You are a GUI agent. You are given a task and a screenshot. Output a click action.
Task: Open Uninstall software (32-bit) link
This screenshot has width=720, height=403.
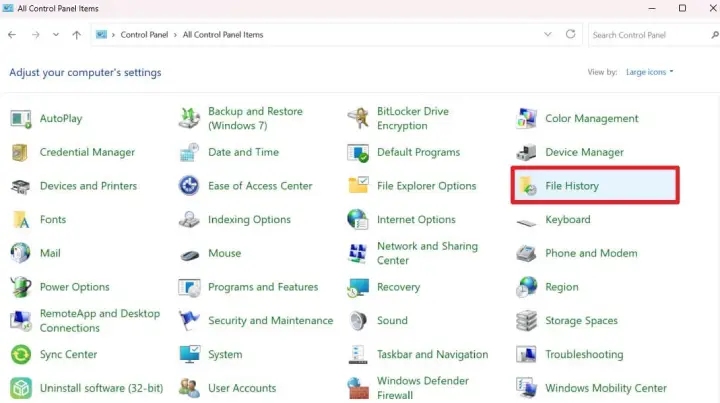tap(101, 388)
